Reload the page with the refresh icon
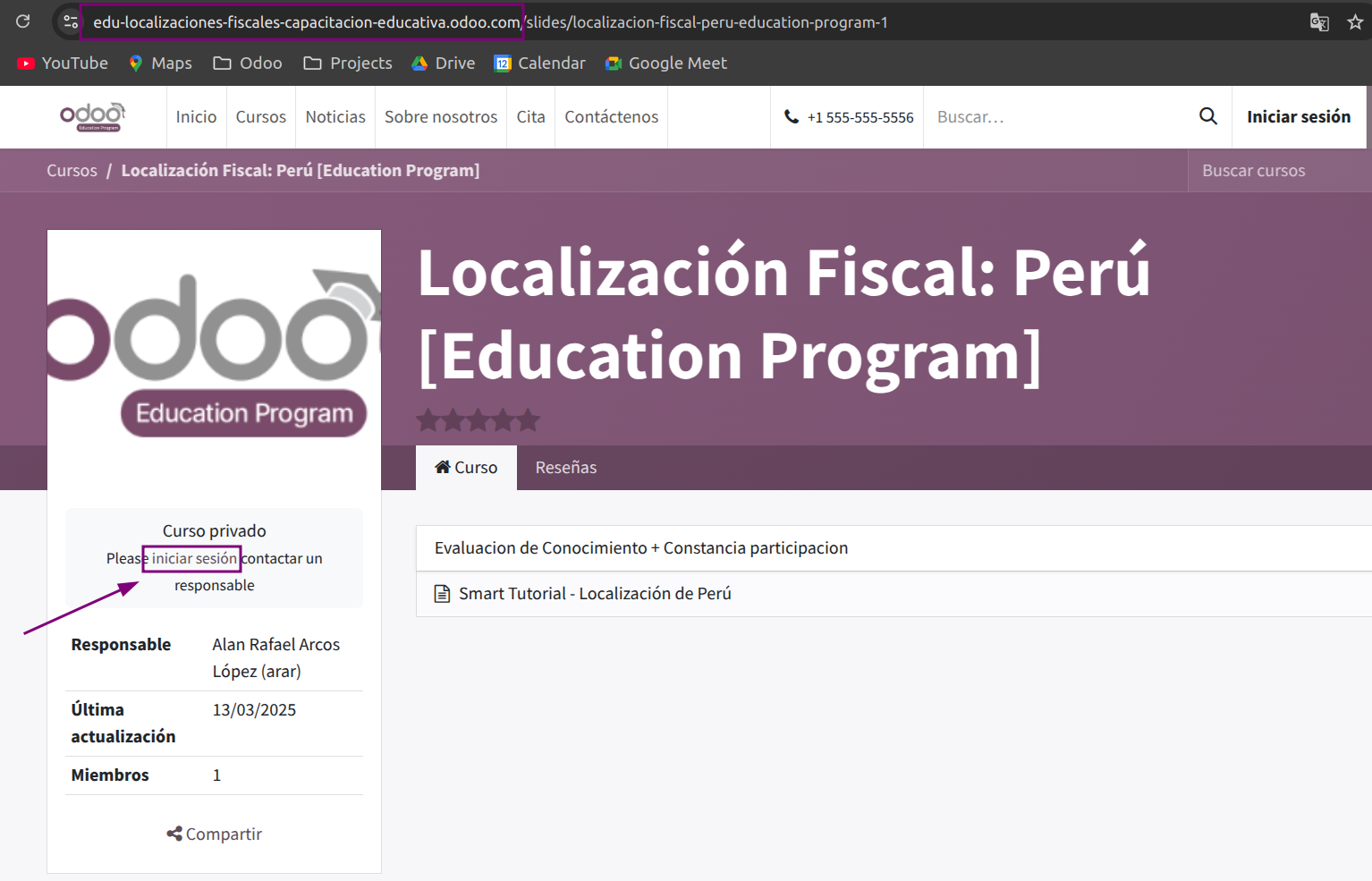This screenshot has width=1372, height=881. 23,21
